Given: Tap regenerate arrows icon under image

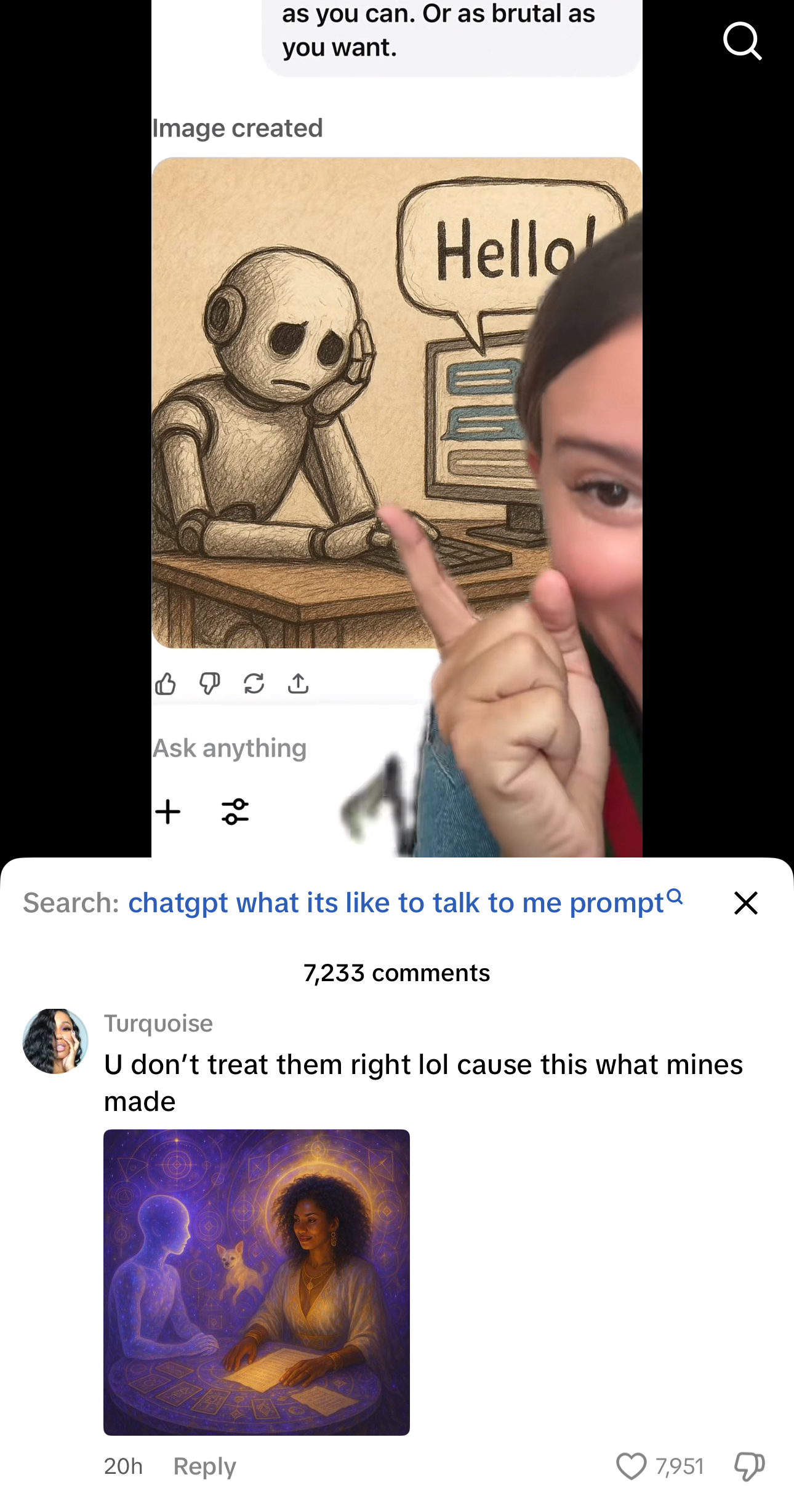Looking at the screenshot, I should (254, 683).
